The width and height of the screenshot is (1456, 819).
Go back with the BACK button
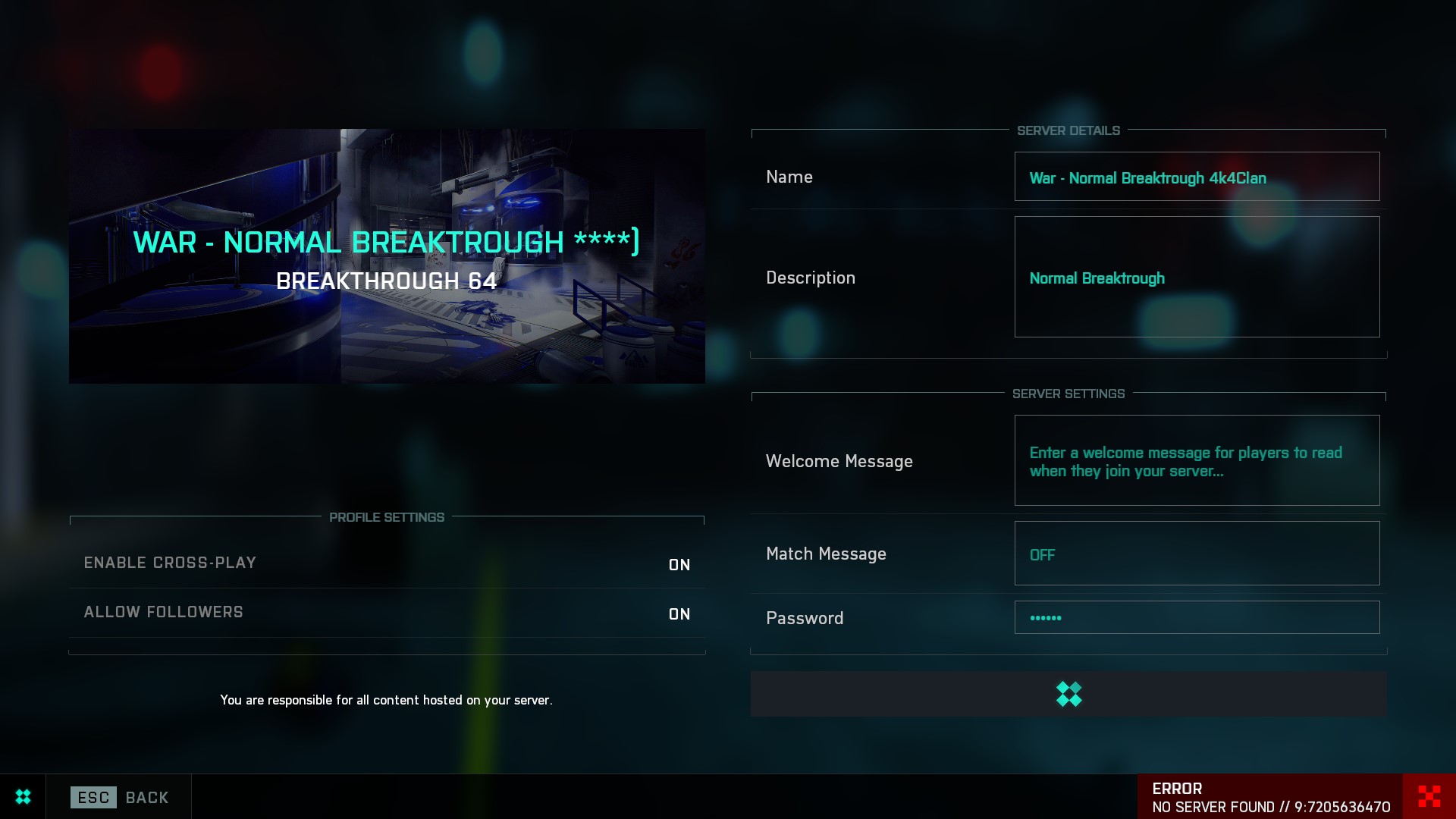pyautogui.click(x=147, y=798)
